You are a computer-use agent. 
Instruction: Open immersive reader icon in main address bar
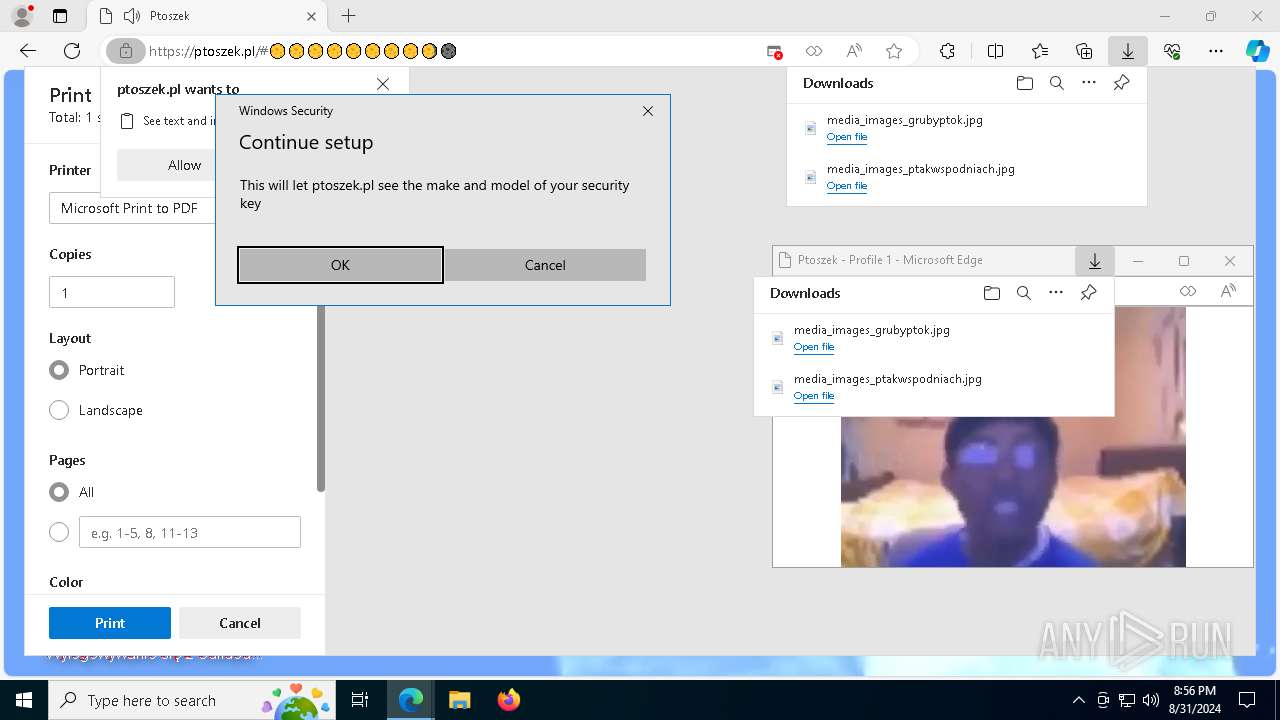[x=814, y=51]
